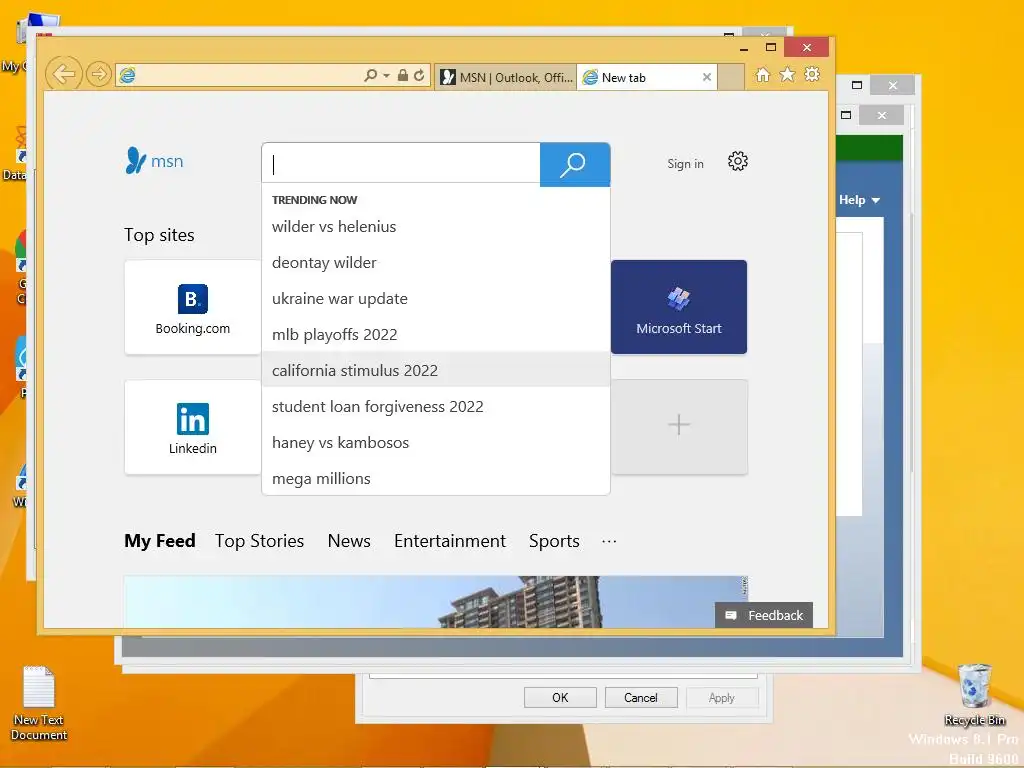The width and height of the screenshot is (1024, 768).
Task: Select trending search 'mlb playoffs 2022'
Action: click(x=436, y=334)
